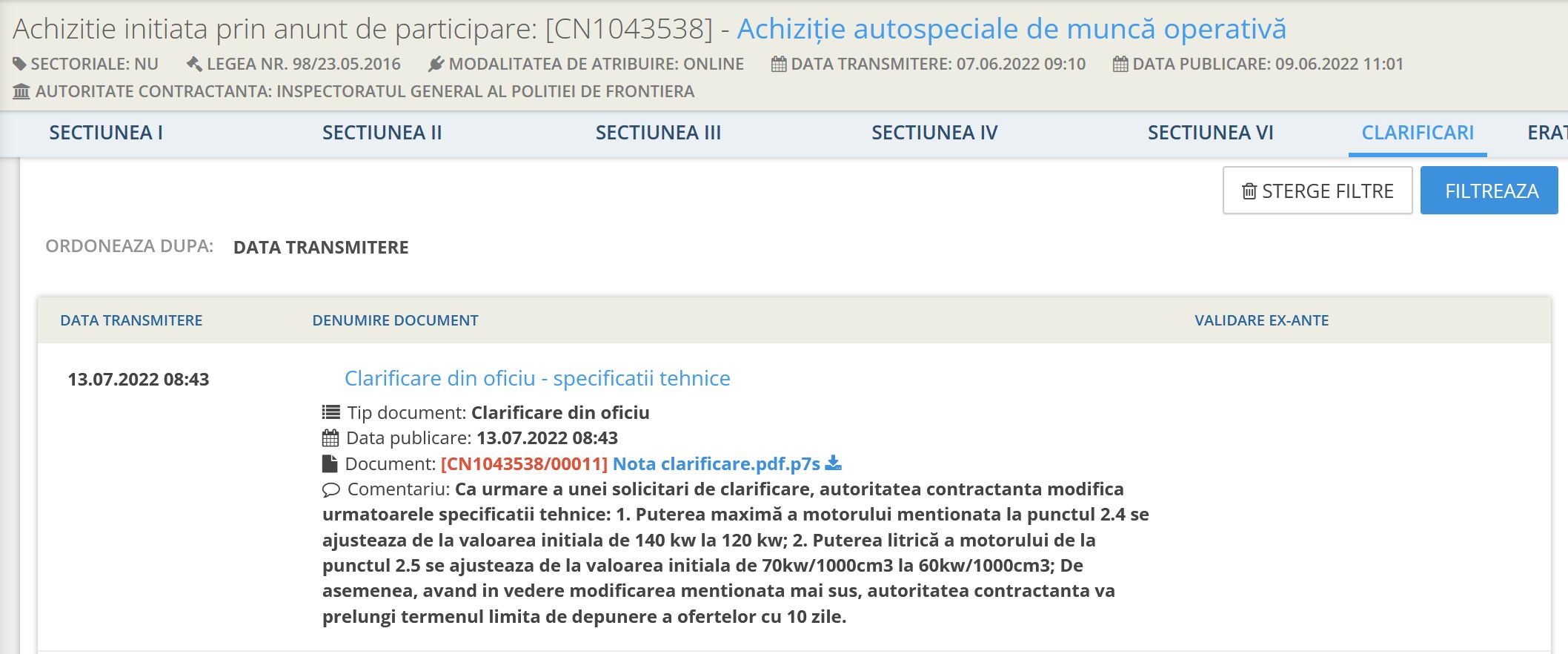This screenshot has height=654, width=1568.
Task: Click the institution icon beside AUTORITATE CONTRACTANTA
Action: tap(21, 92)
